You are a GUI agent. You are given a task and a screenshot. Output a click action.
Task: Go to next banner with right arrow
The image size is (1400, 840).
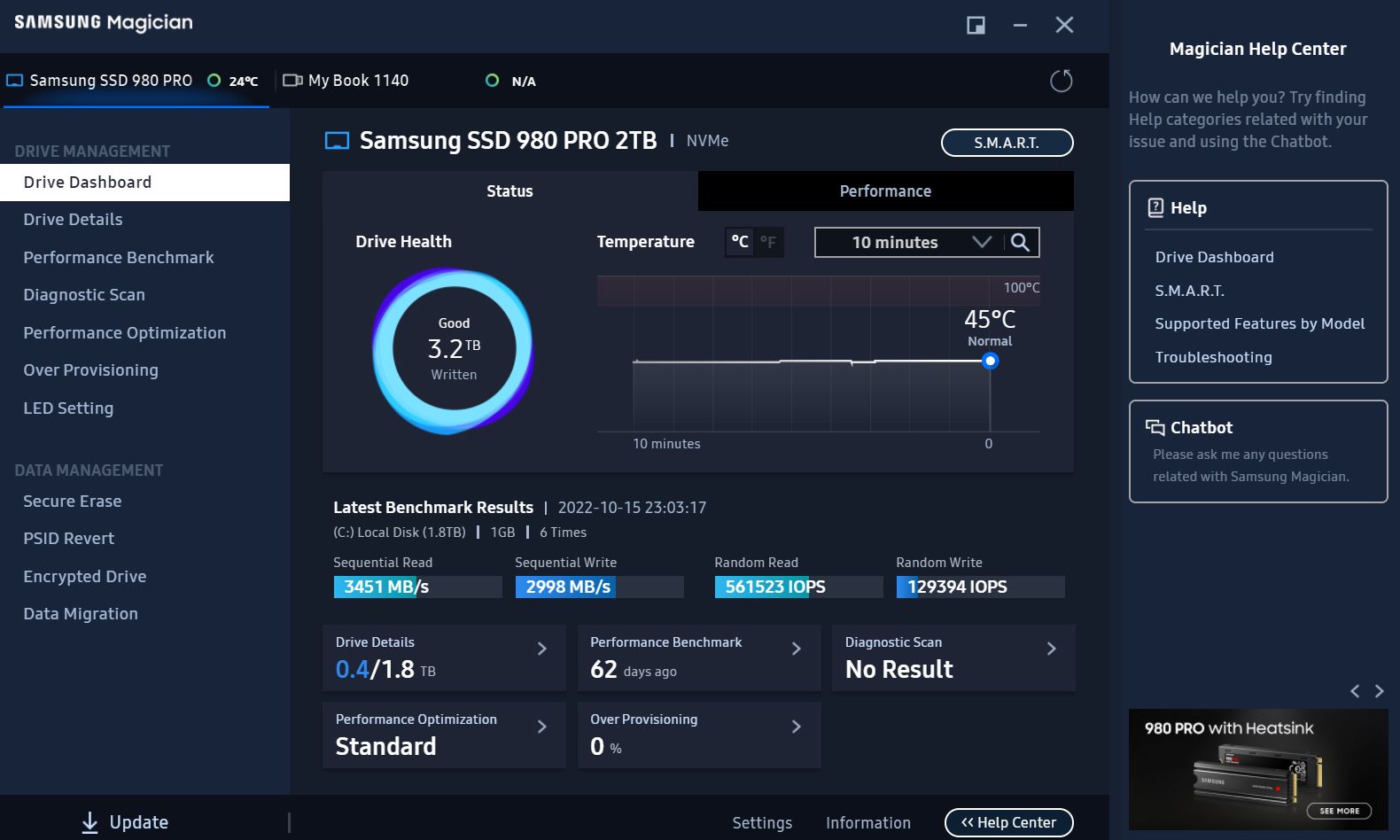tap(1379, 691)
